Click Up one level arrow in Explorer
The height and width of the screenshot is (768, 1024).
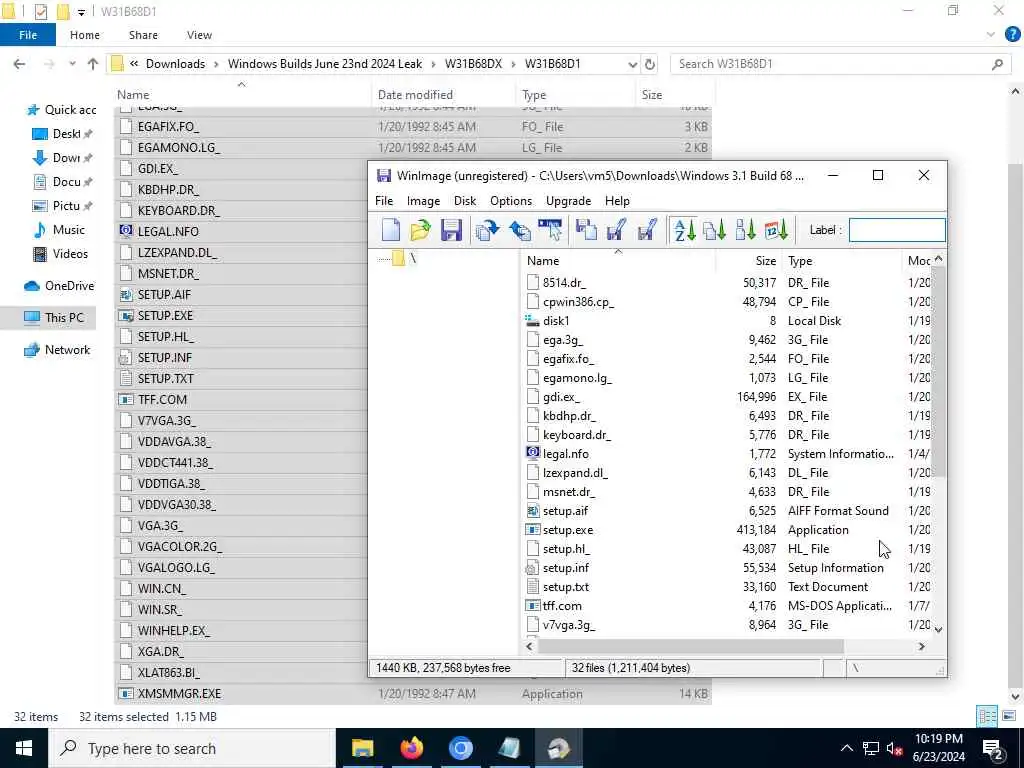(x=93, y=64)
